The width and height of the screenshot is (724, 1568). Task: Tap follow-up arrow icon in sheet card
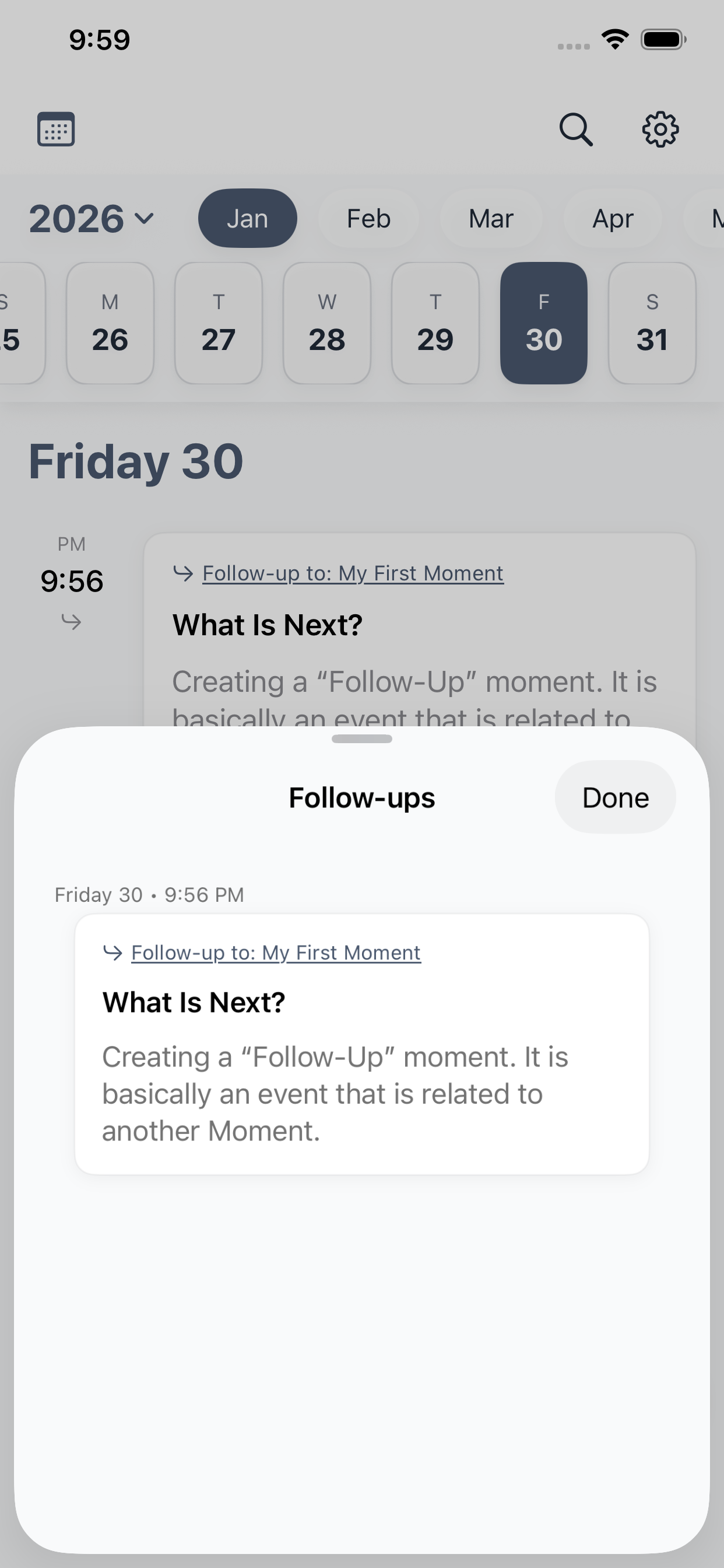click(x=113, y=953)
